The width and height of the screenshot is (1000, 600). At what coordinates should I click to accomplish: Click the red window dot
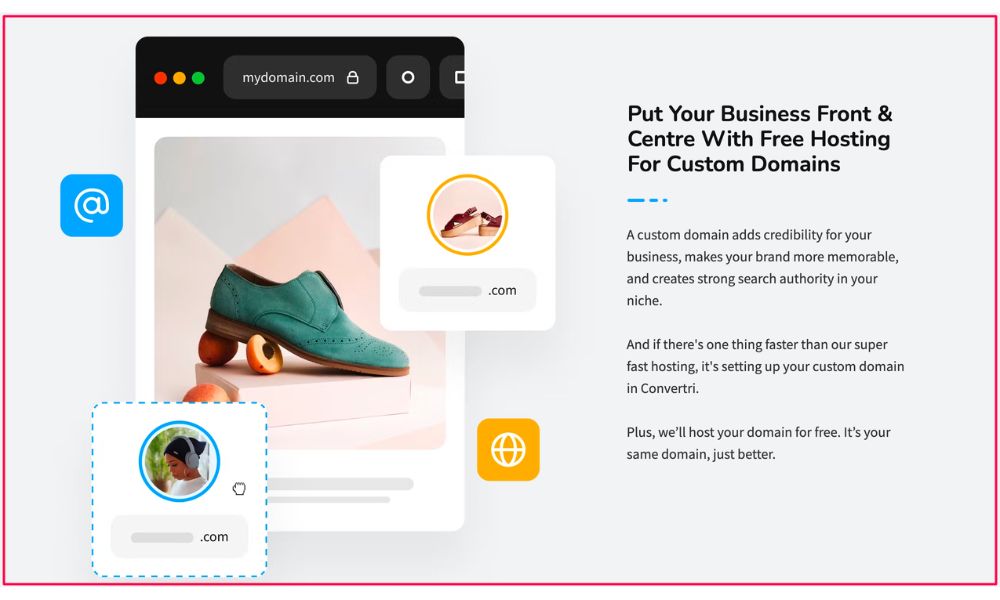[x=161, y=78]
